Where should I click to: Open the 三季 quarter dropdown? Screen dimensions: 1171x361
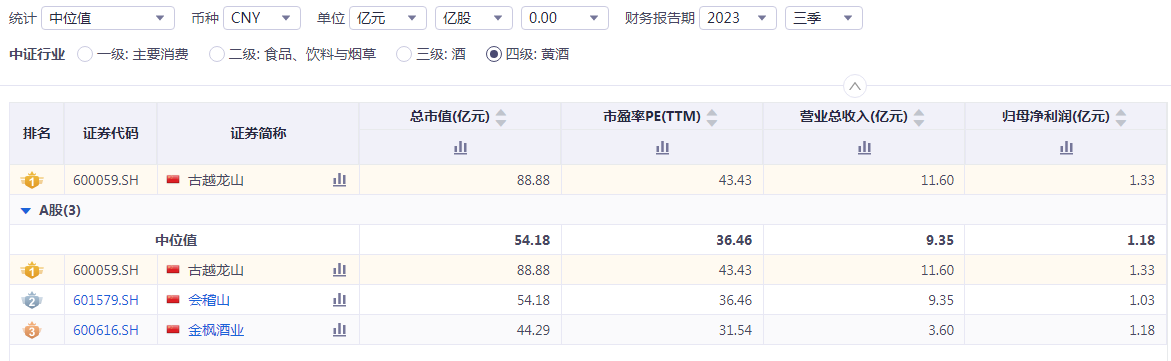(x=824, y=18)
